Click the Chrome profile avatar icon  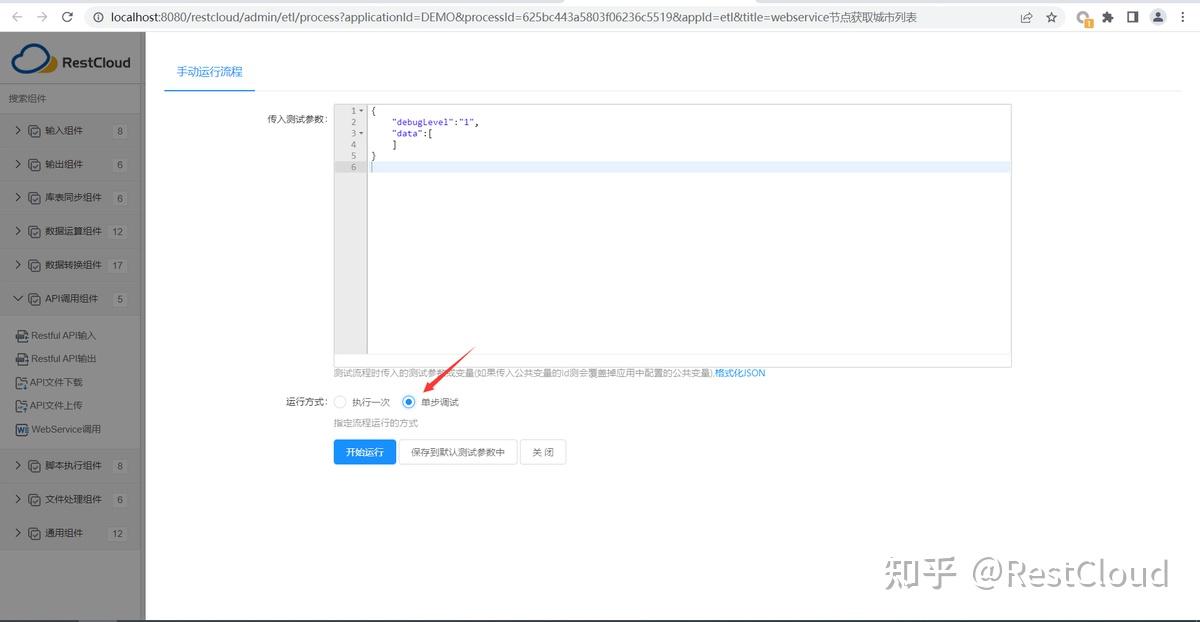coord(1158,17)
